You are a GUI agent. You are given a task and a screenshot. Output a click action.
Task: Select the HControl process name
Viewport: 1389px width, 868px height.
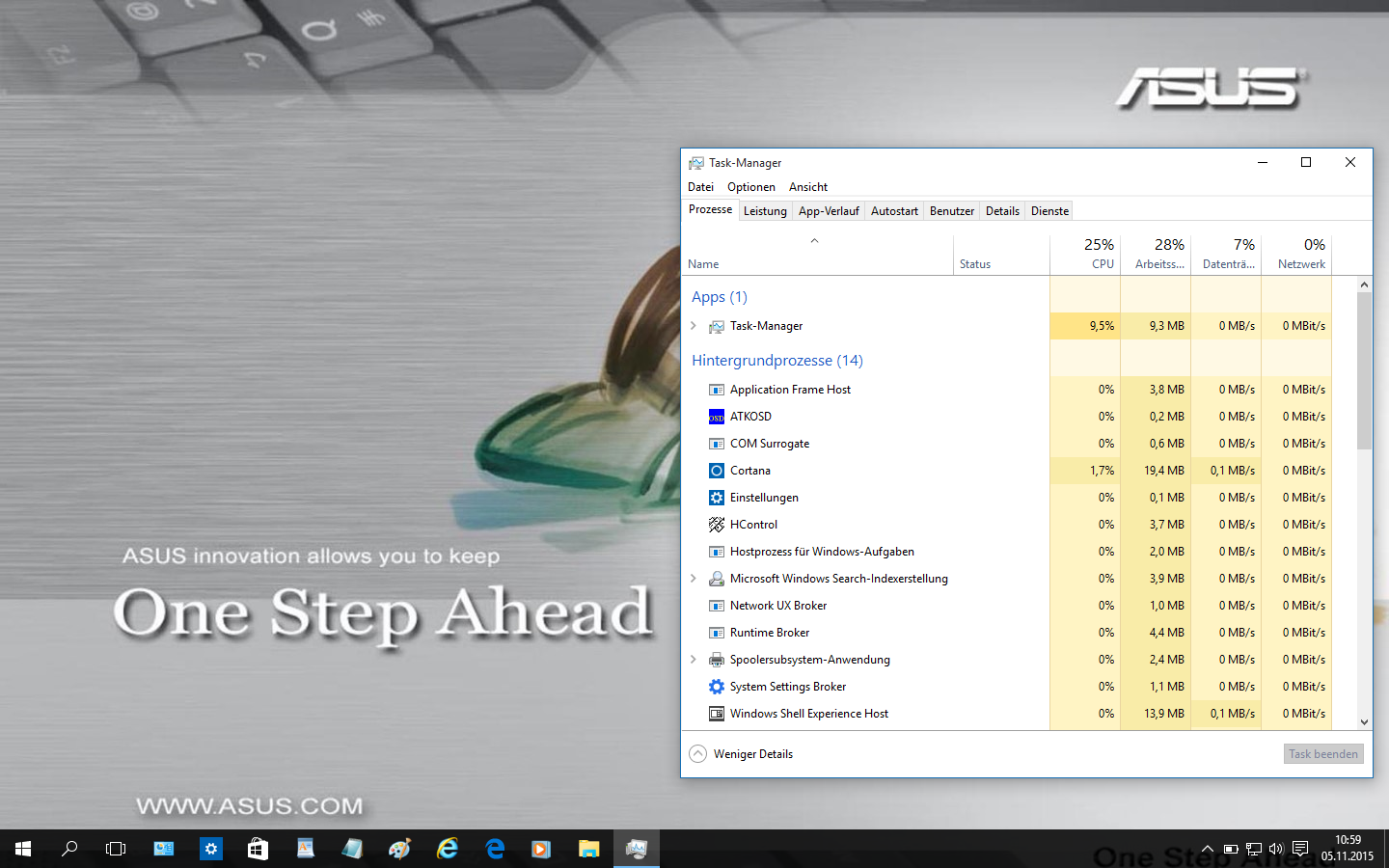tap(753, 525)
